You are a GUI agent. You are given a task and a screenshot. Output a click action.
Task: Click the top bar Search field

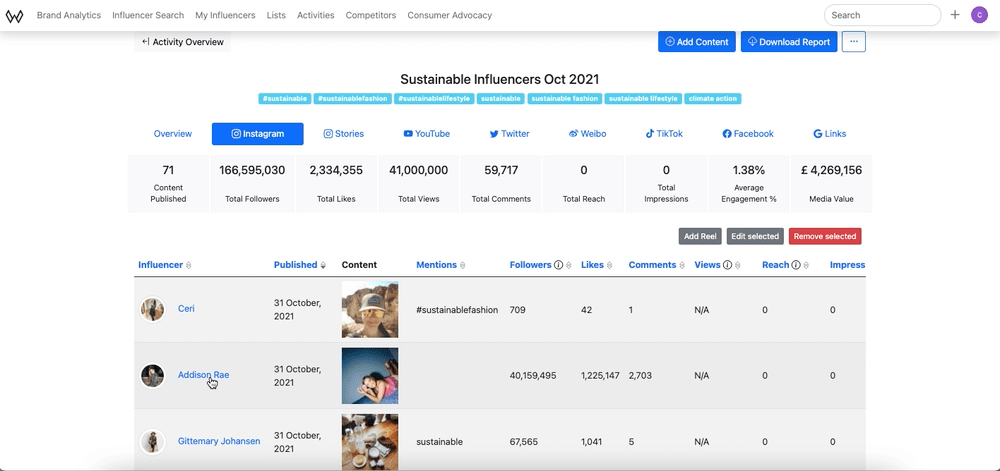882,15
